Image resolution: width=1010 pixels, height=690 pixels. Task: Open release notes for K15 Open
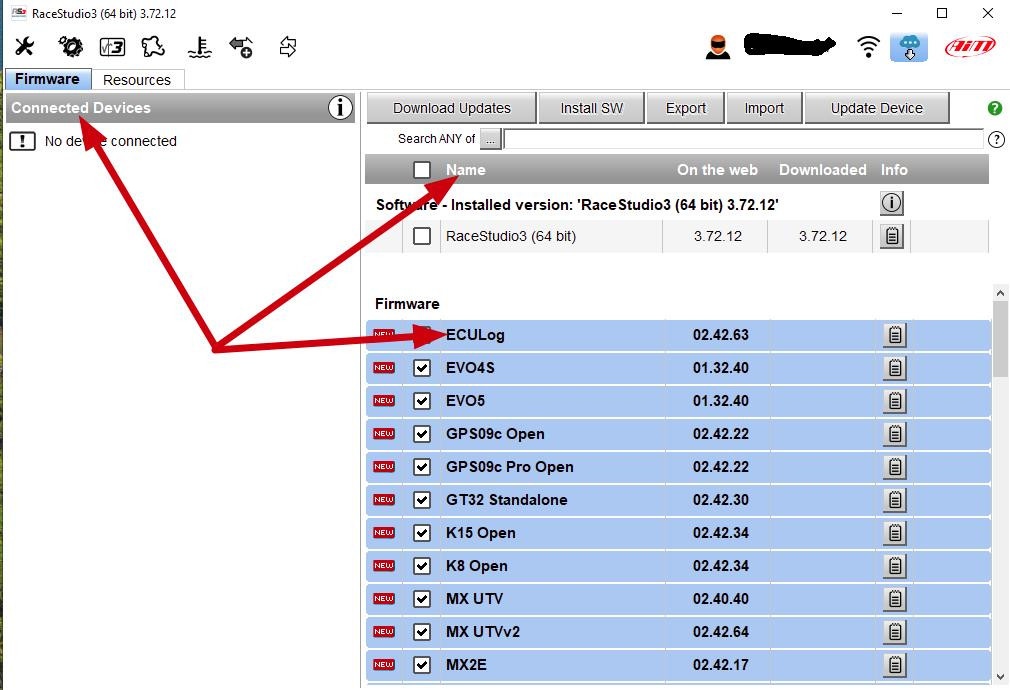pyautogui.click(x=895, y=533)
